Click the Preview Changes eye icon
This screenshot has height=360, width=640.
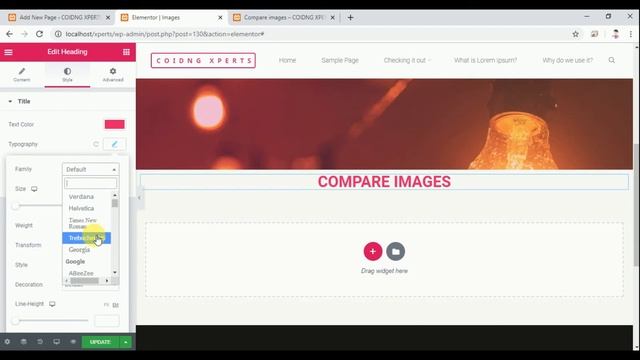(x=73, y=342)
